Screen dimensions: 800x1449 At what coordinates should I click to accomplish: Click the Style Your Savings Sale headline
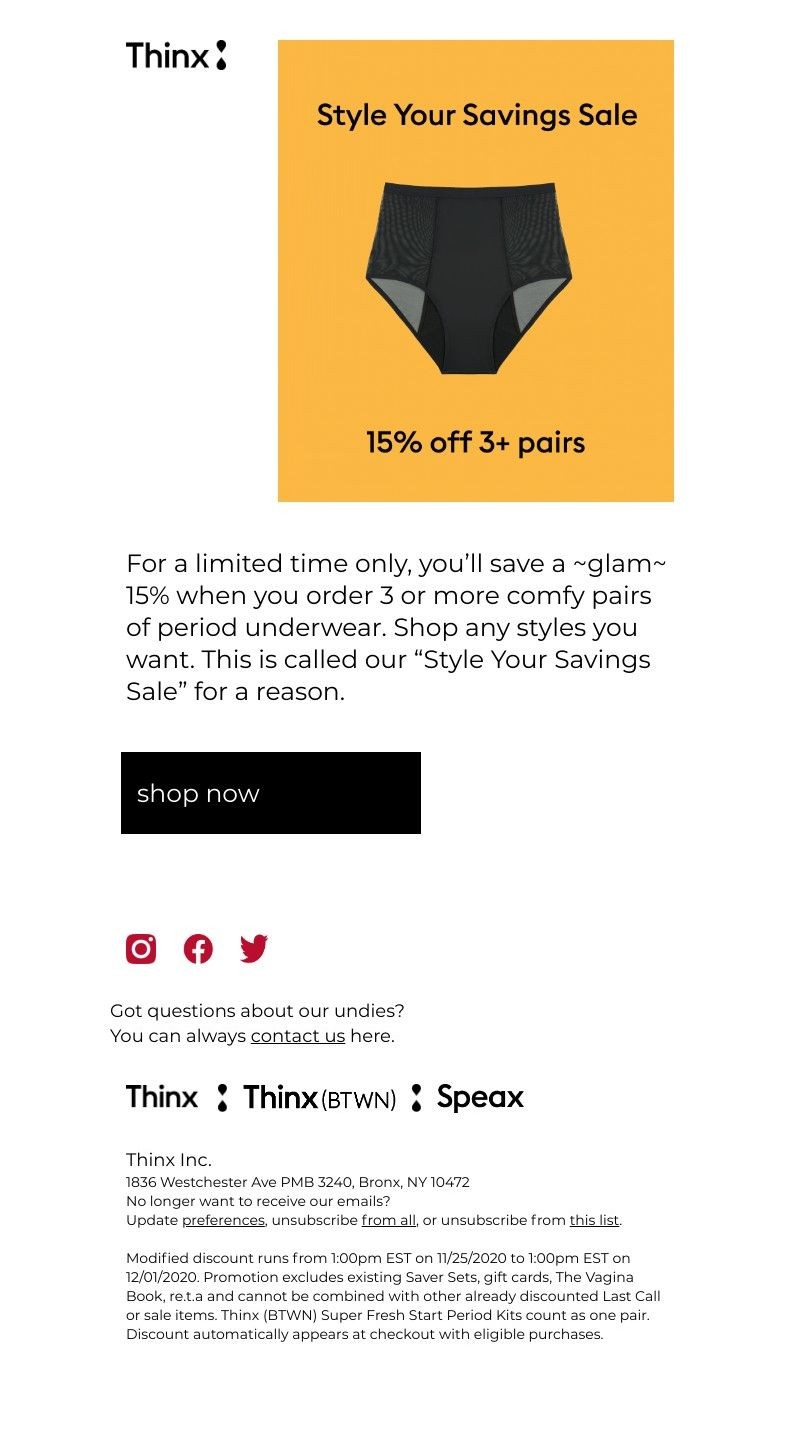point(477,115)
